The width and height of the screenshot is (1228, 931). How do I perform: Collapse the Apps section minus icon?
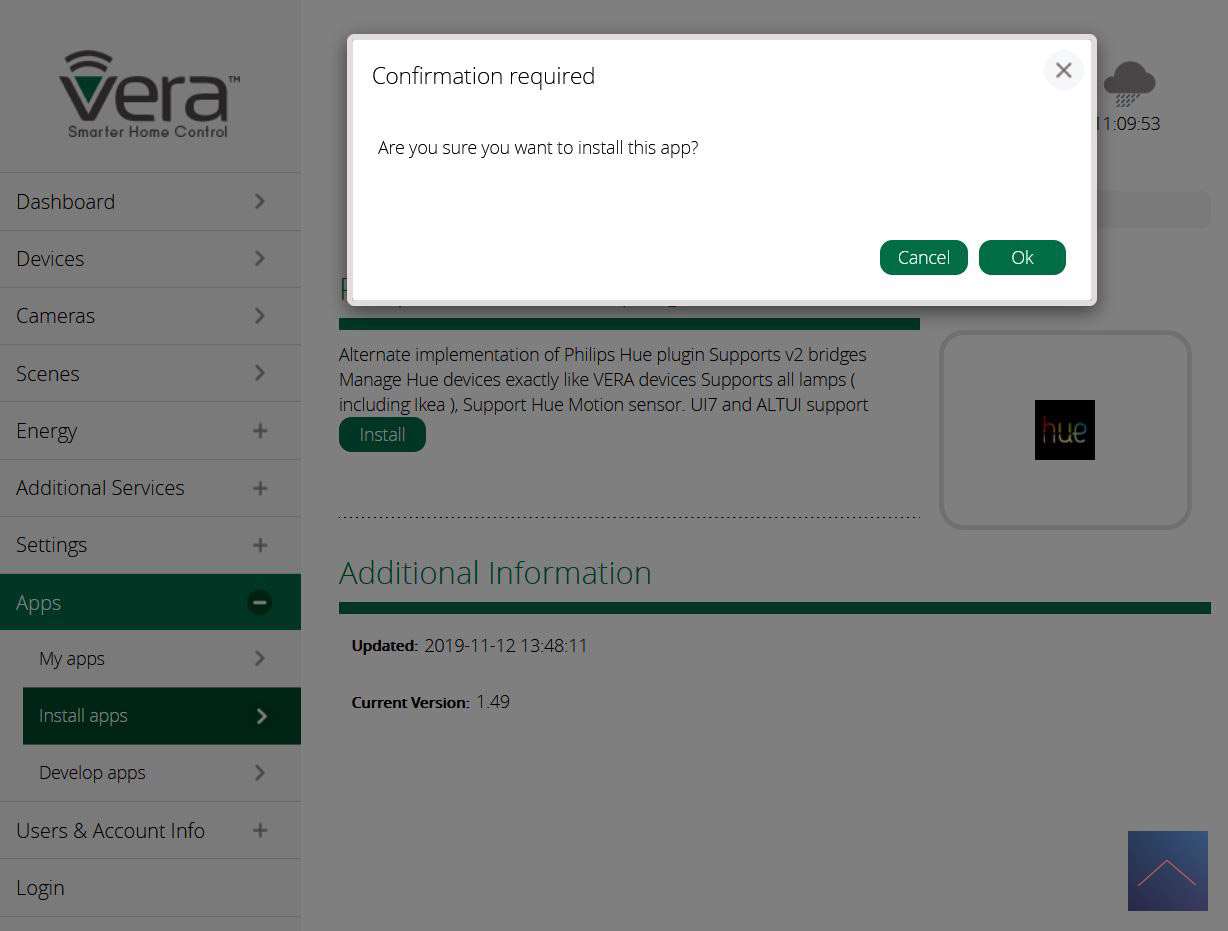point(259,602)
